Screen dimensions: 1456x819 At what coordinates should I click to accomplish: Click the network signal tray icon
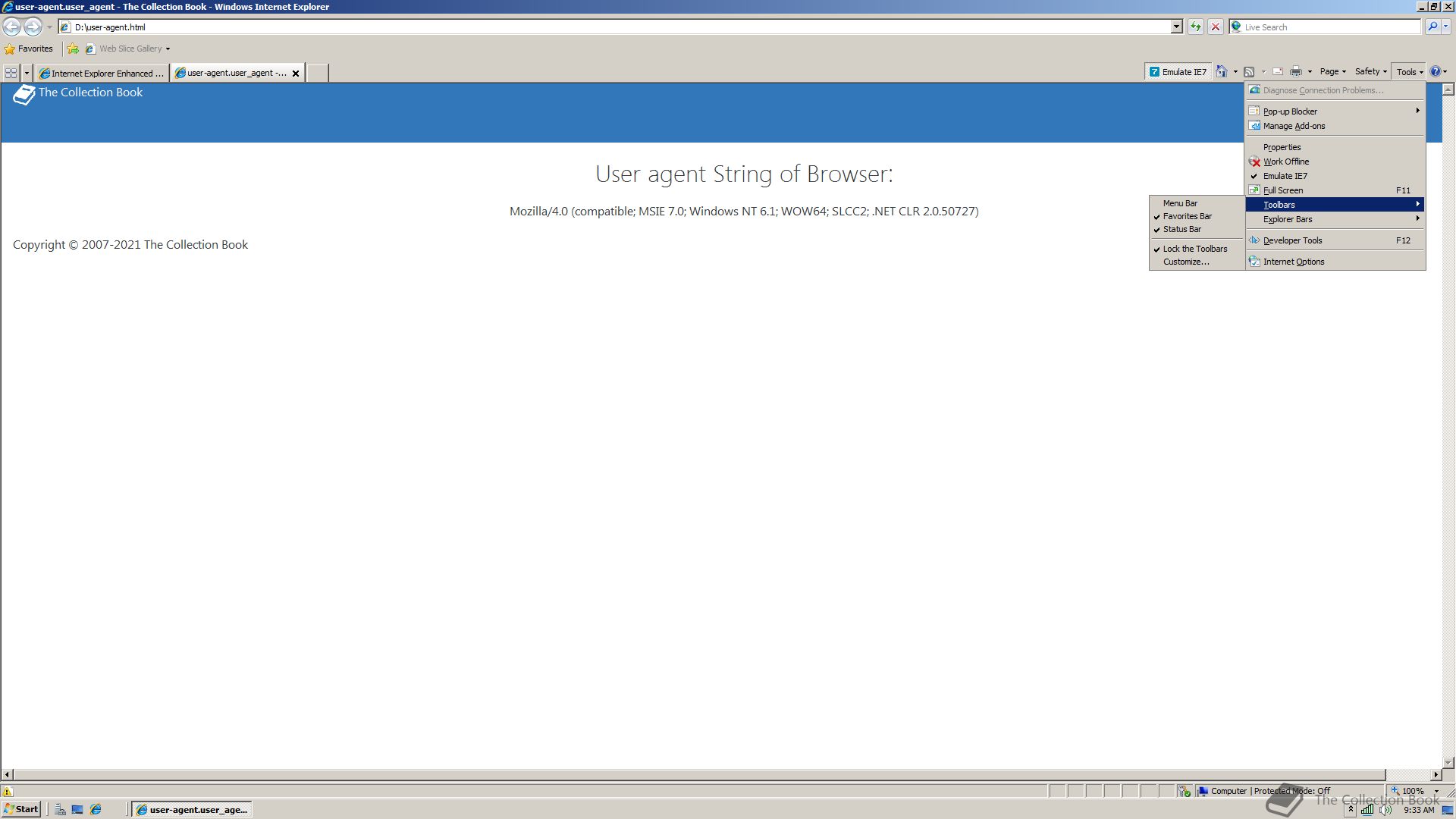pos(1367,810)
